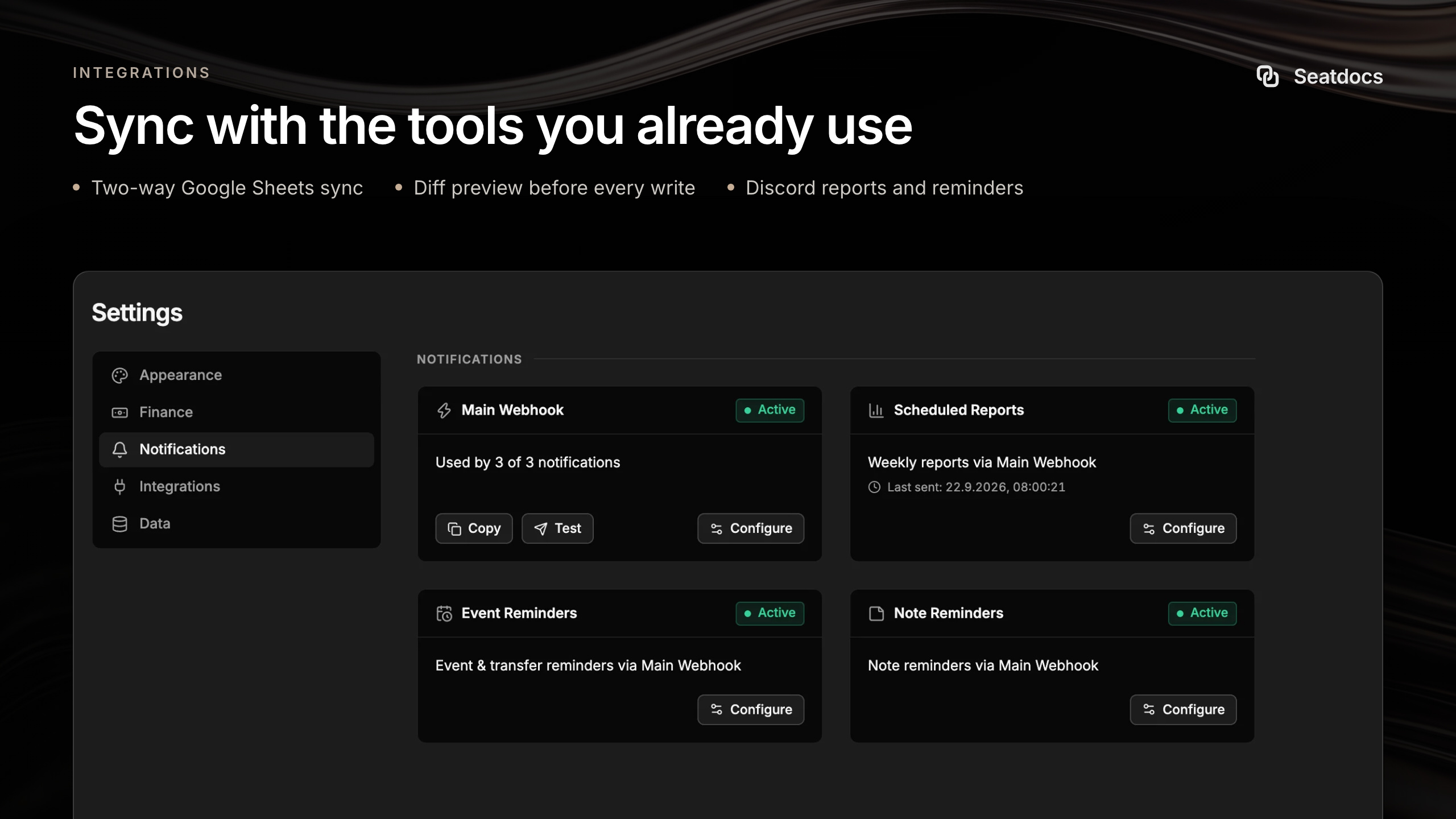The image size is (1456, 819).
Task: Click 'Weekly reports via Main Webhook' text
Action: (982, 462)
